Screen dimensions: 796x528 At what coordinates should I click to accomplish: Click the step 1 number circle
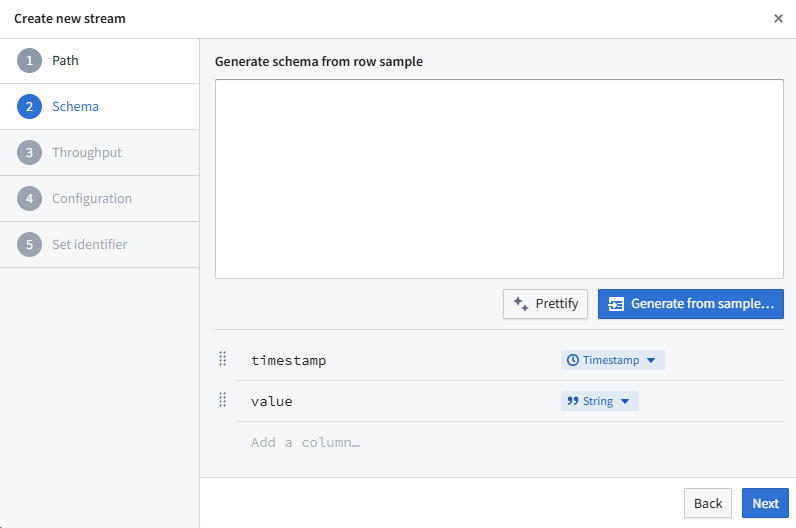(x=30, y=61)
